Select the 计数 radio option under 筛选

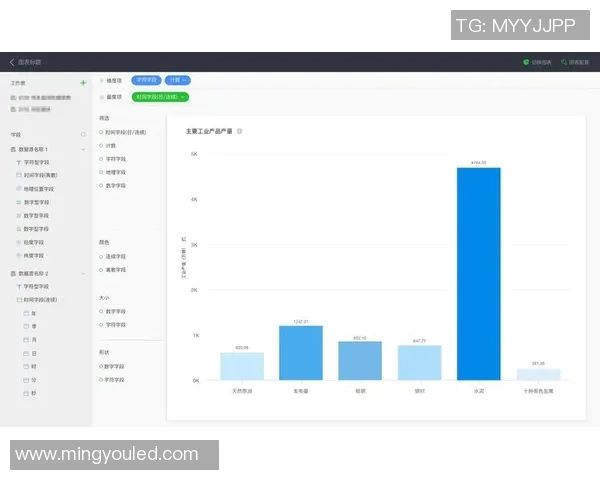point(102,145)
